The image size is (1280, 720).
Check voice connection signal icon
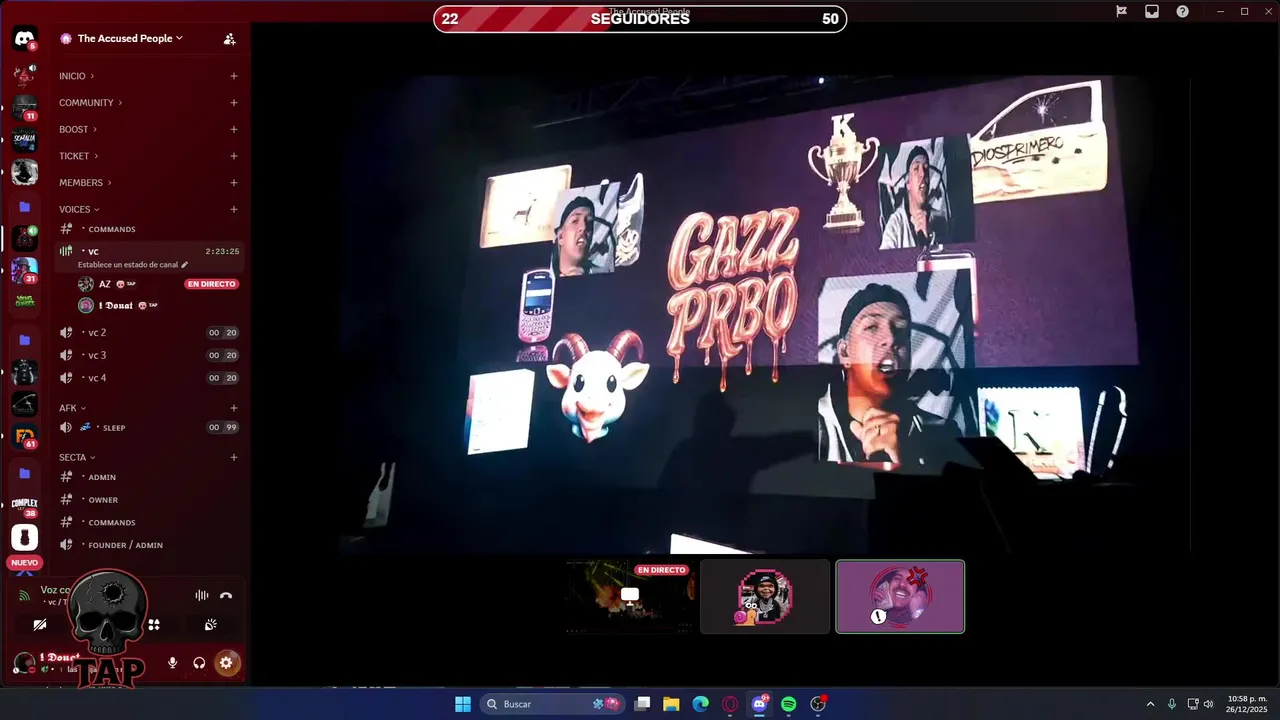[24, 595]
